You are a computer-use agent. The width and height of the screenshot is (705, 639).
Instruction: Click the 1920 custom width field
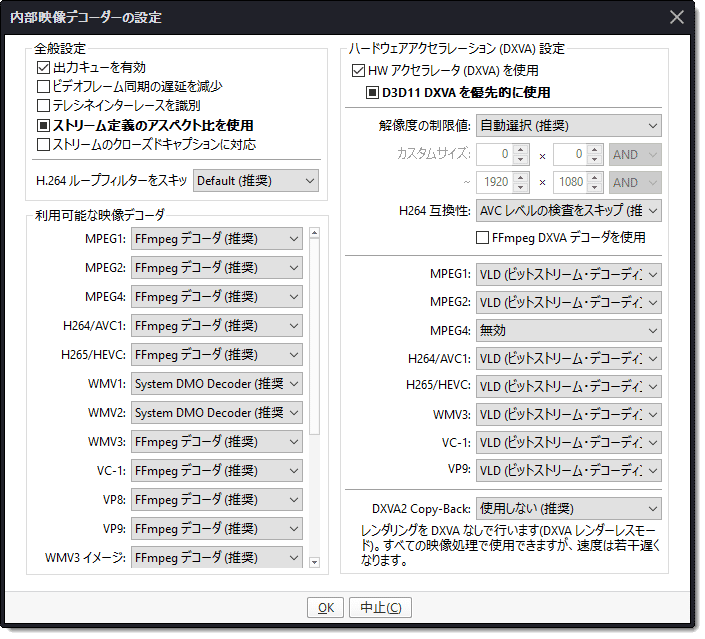[495, 182]
